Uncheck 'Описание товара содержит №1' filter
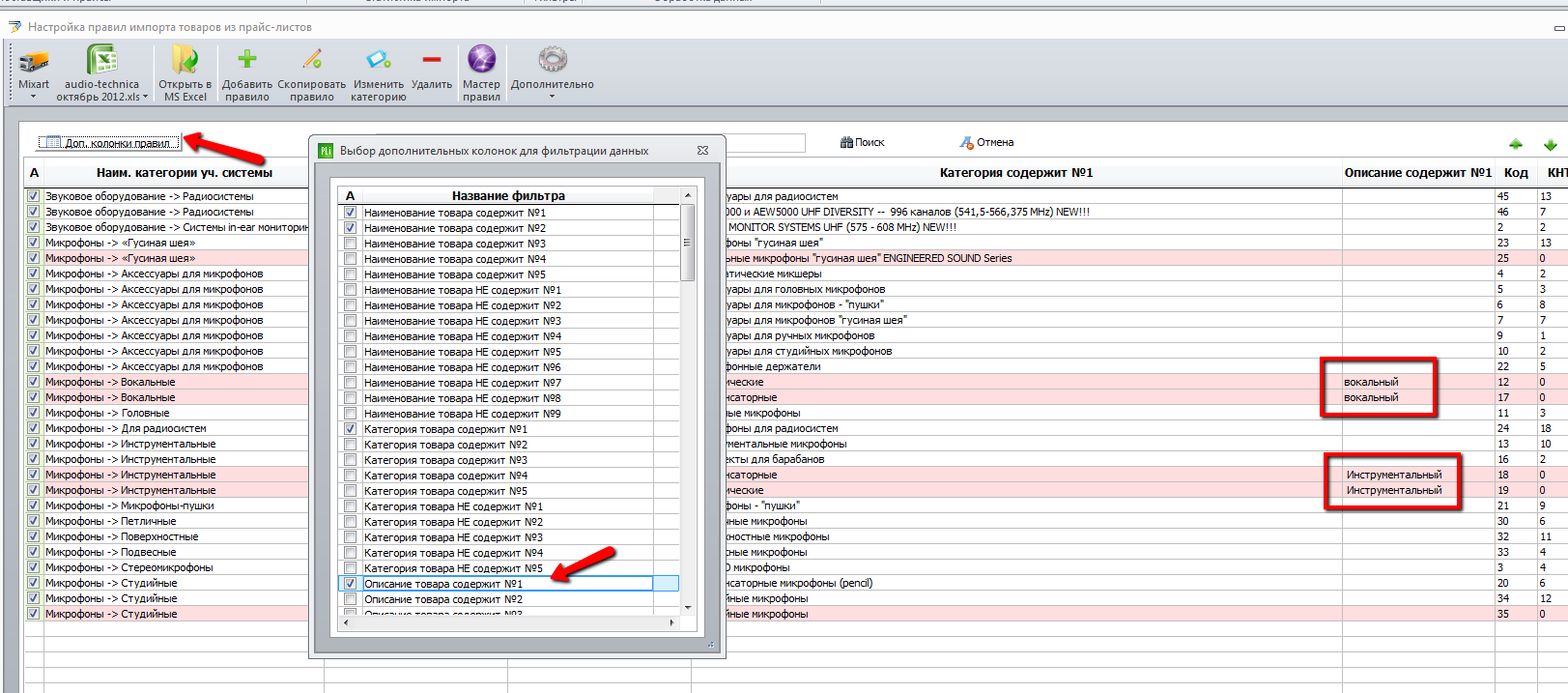Viewport: 1568px width, 693px height. point(350,584)
